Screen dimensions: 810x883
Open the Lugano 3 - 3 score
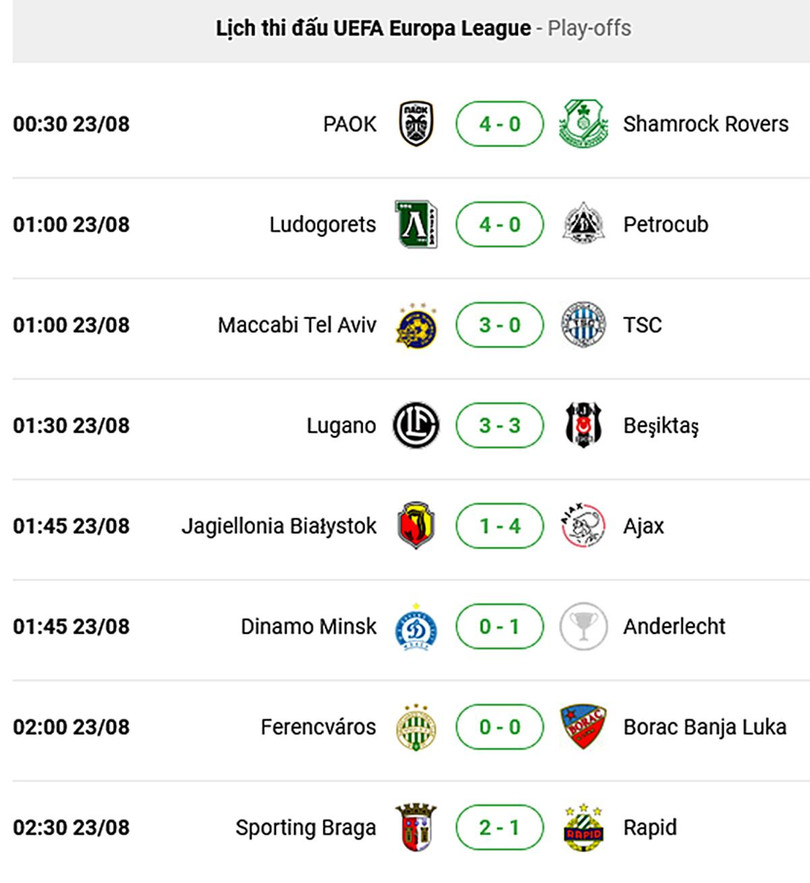(500, 425)
